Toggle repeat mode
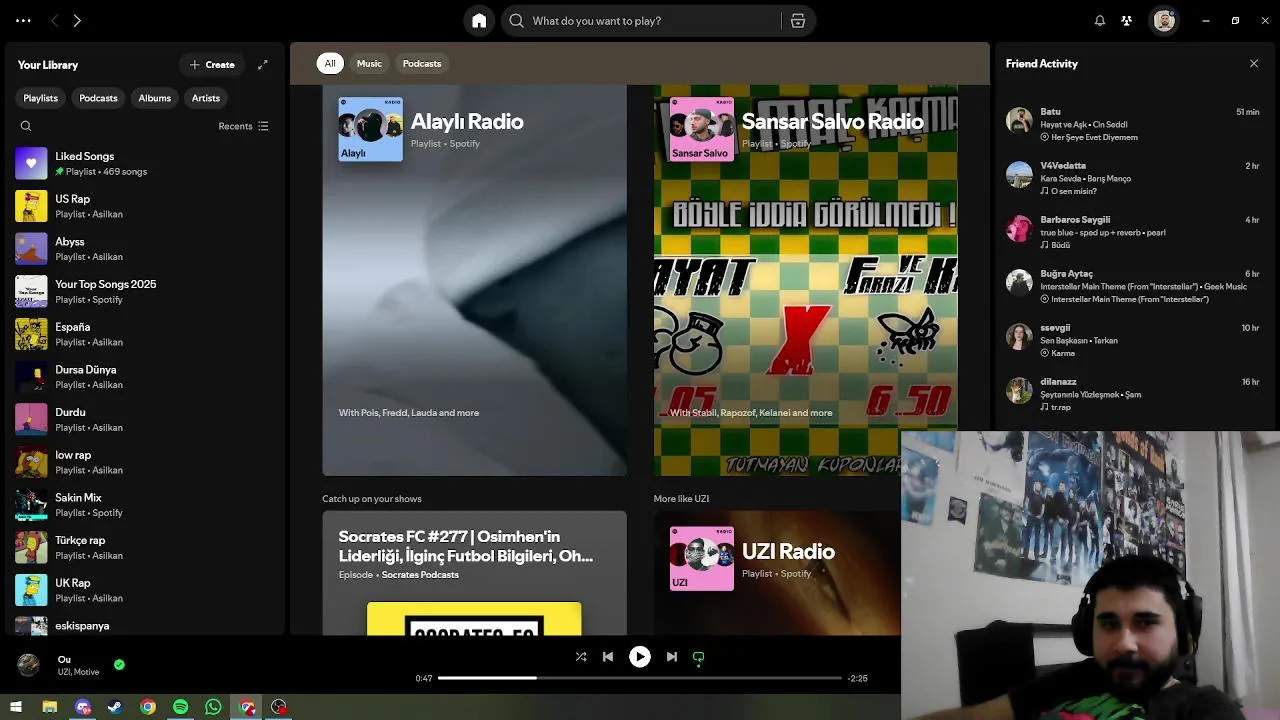 (699, 657)
